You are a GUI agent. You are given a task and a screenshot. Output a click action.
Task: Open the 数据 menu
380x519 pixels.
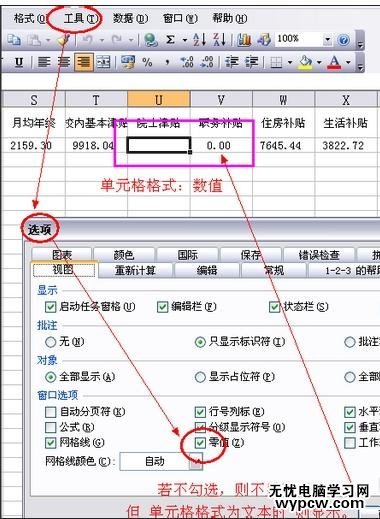click(130, 18)
